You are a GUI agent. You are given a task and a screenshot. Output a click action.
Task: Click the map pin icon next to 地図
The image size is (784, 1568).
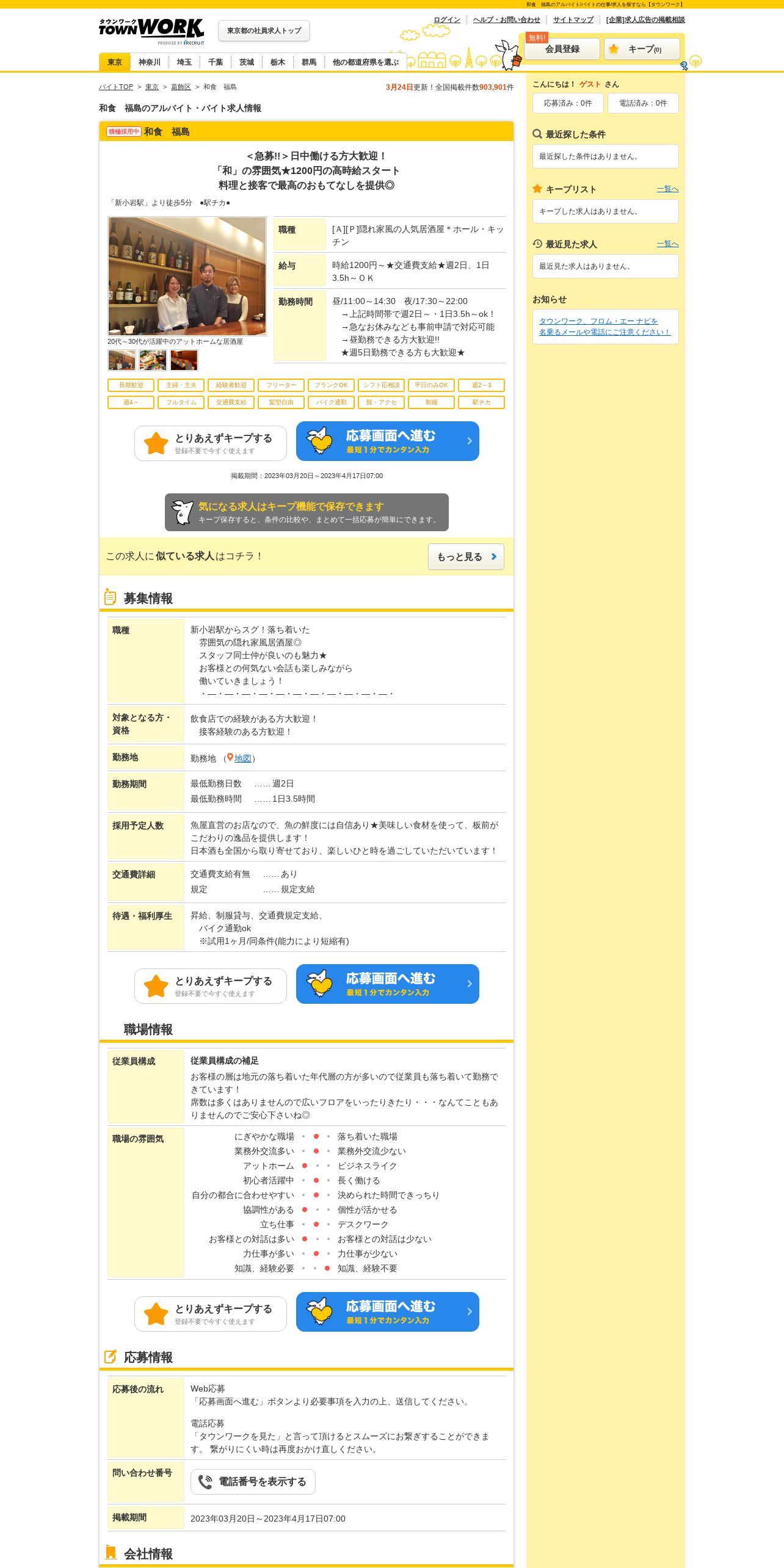[230, 758]
